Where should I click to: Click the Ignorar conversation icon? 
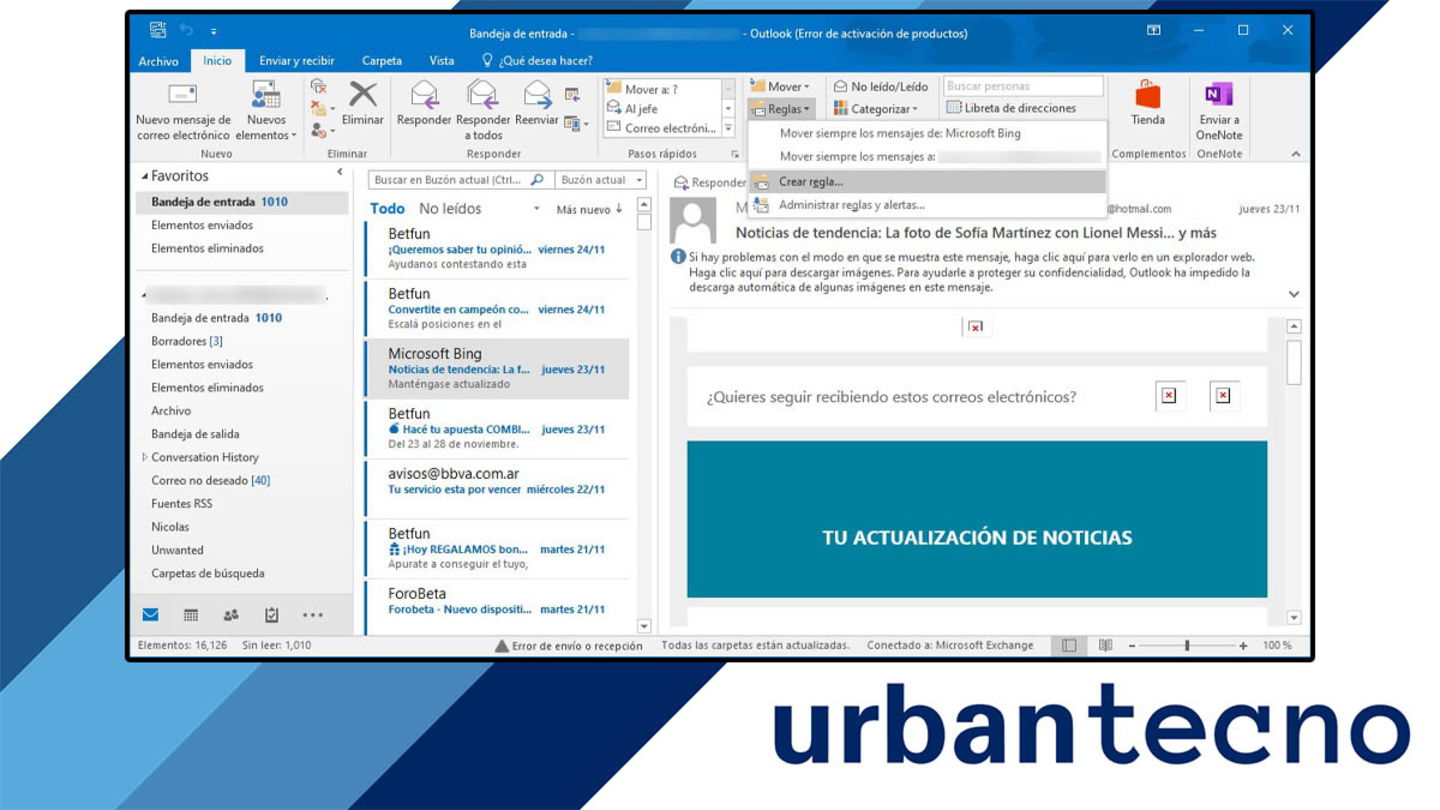point(318,87)
